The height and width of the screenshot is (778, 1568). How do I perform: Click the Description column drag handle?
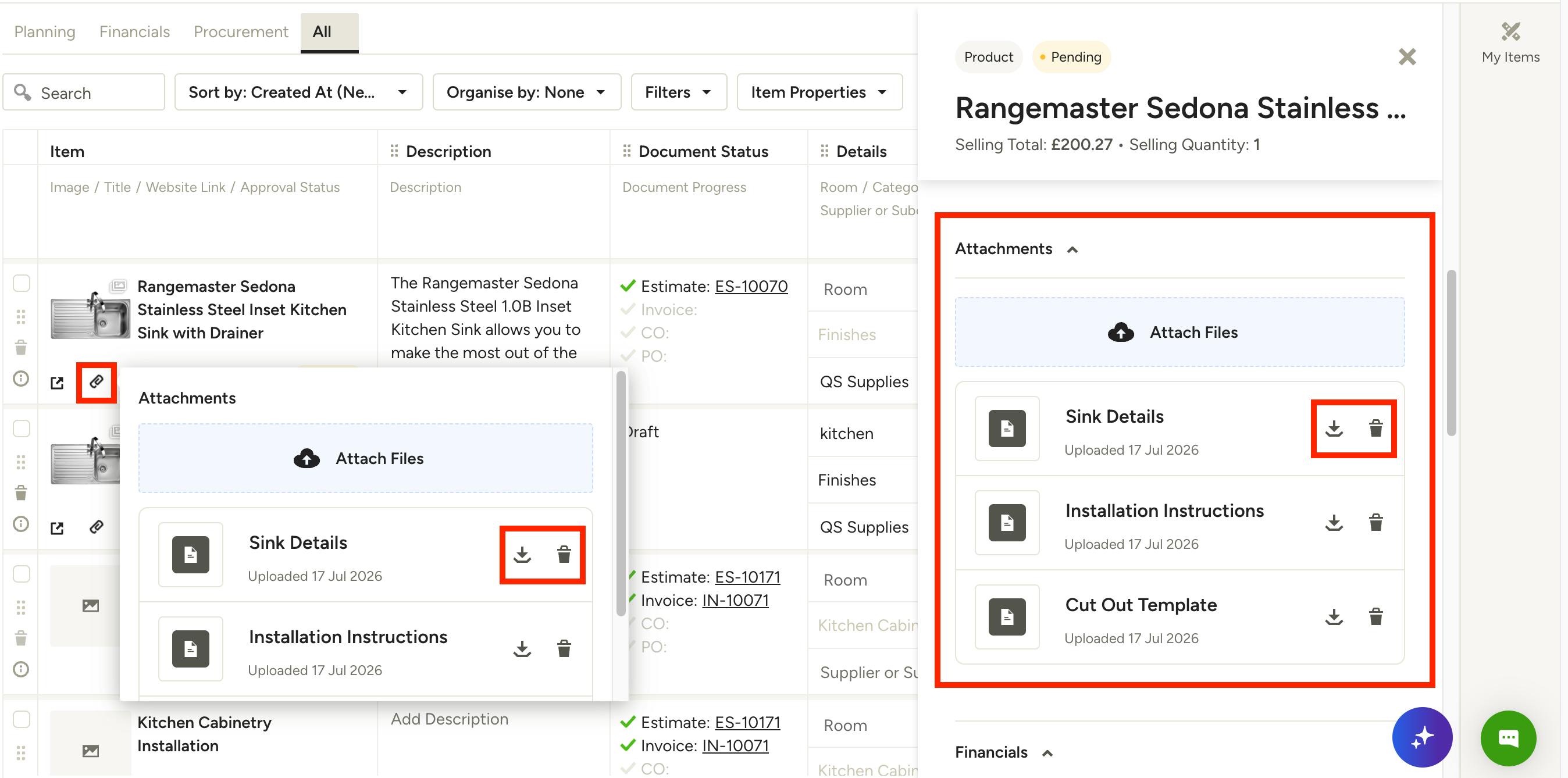394,151
